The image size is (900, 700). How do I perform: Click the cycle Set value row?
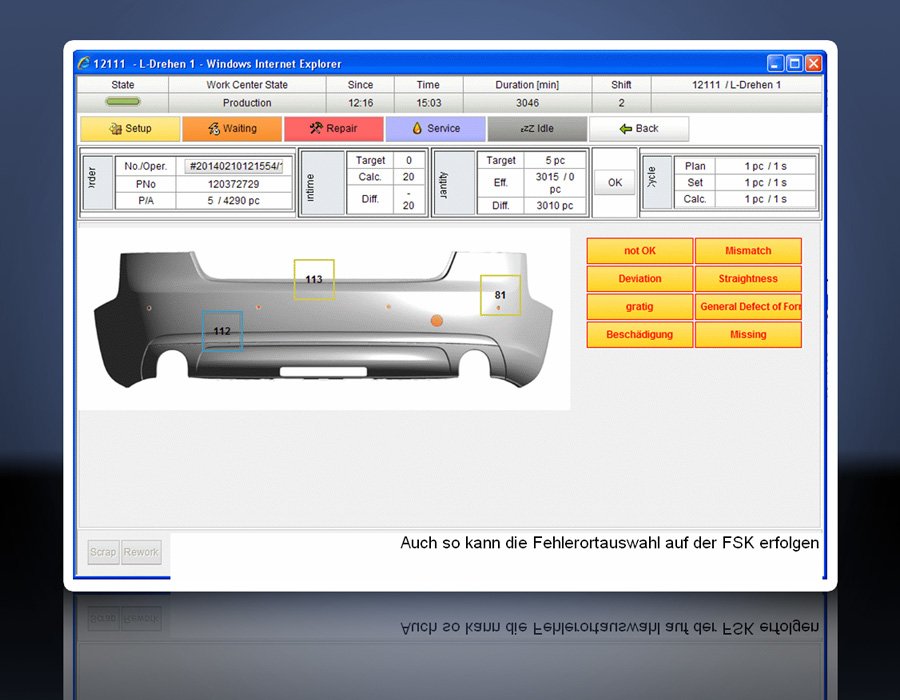pos(744,182)
